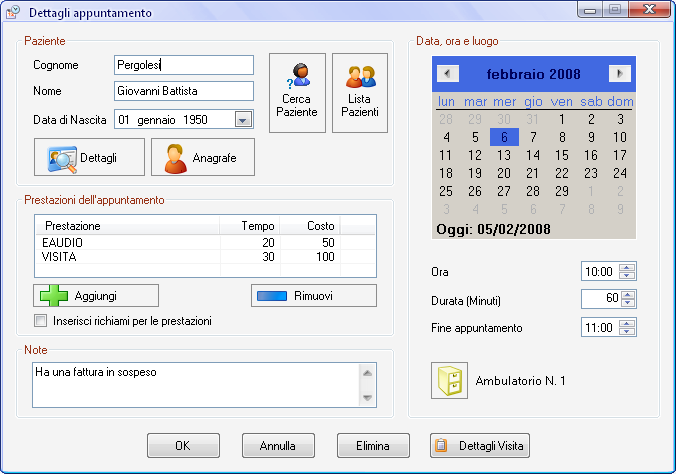Select day 20 in calendar

click(x=504, y=173)
